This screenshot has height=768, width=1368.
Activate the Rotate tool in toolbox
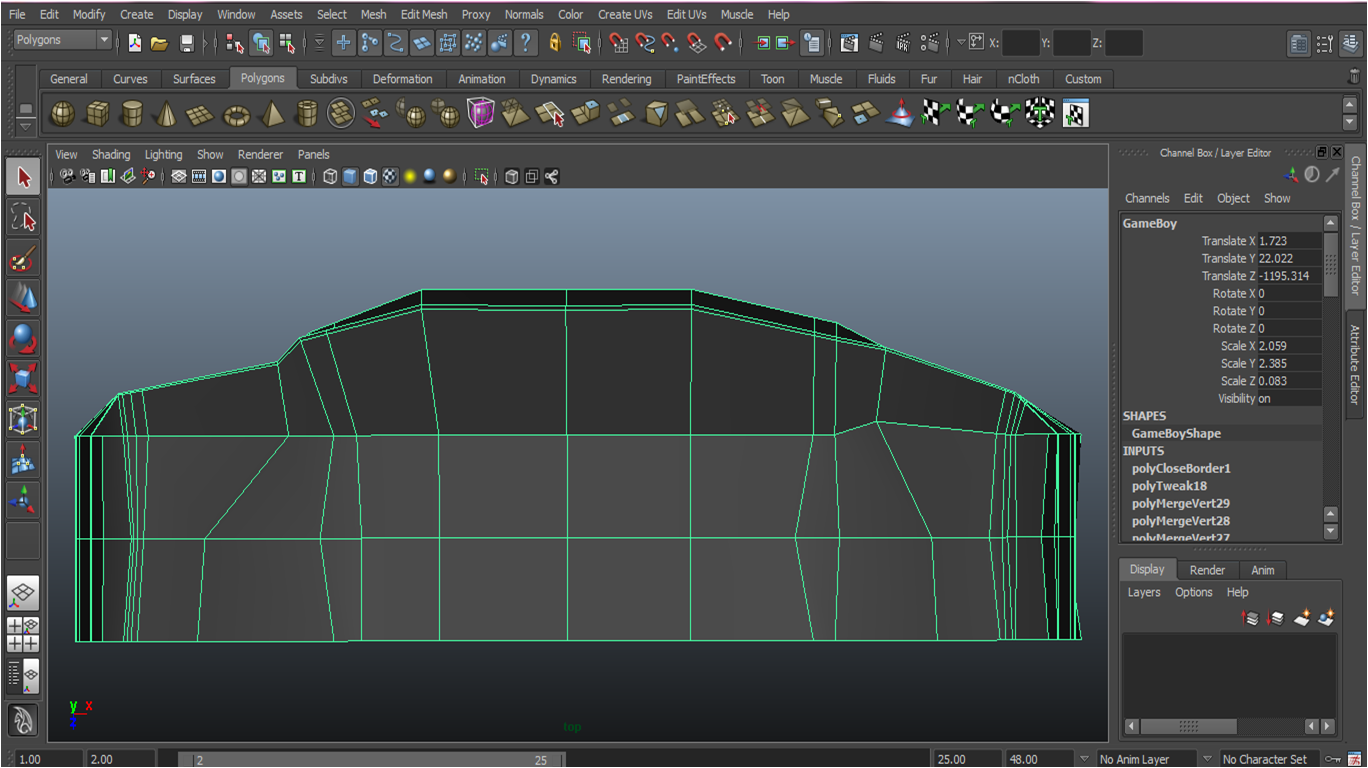[x=23, y=339]
